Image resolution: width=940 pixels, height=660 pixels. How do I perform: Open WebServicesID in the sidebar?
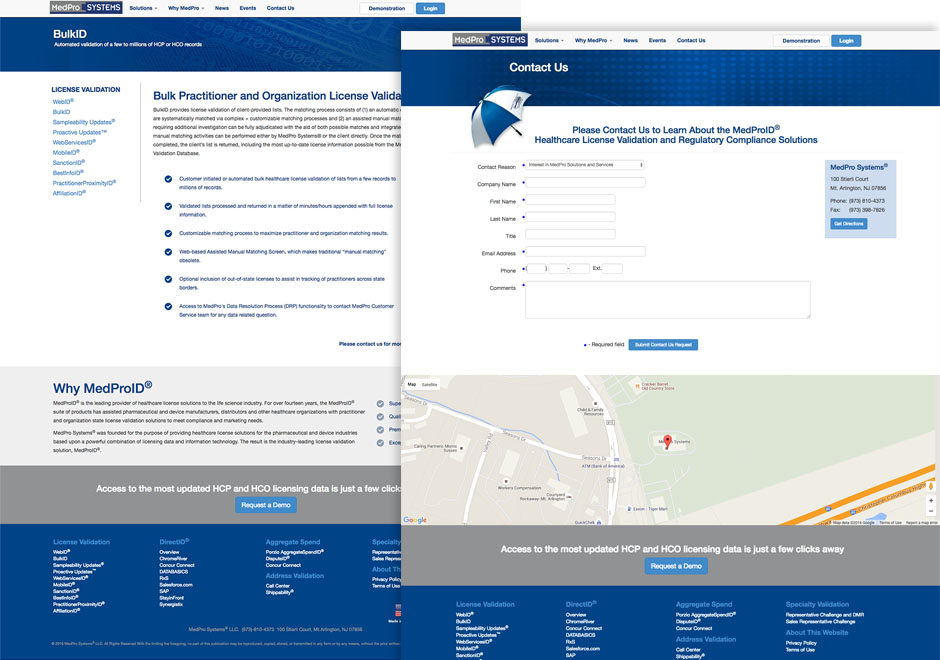(74, 142)
